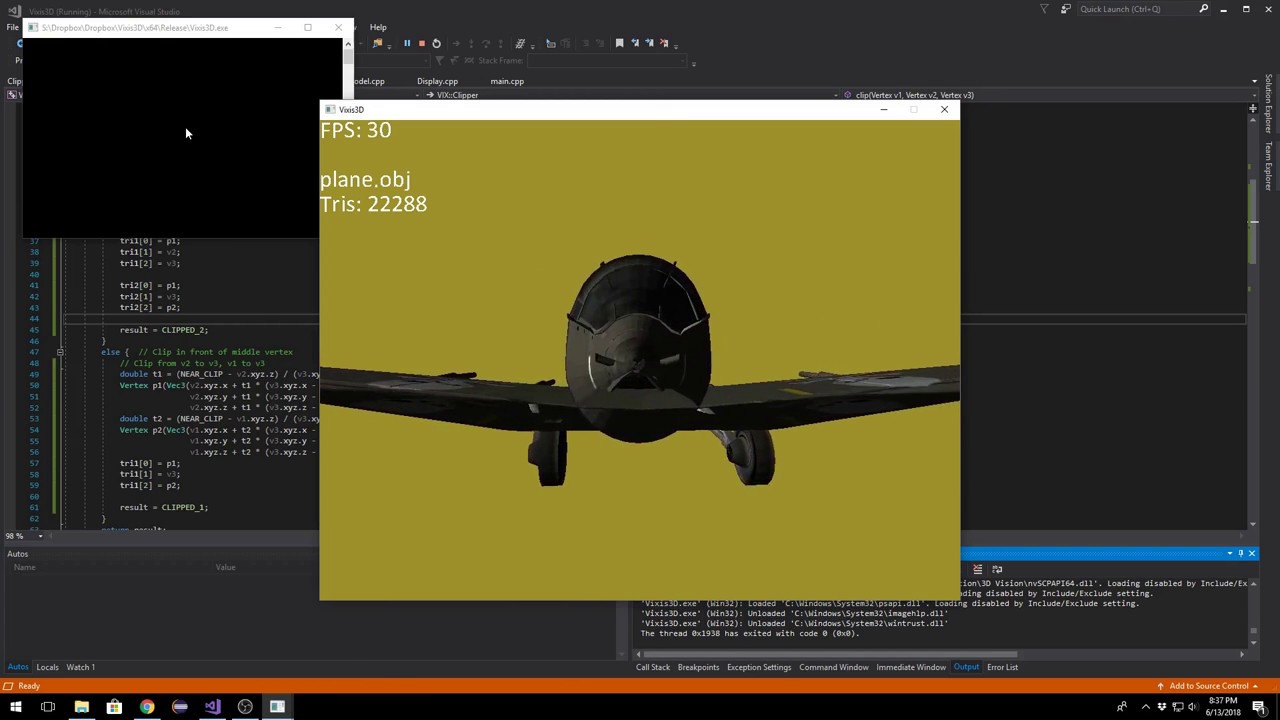Image resolution: width=1280 pixels, height=720 pixels.
Task: Open the Windows Start menu
Action: [15, 707]
